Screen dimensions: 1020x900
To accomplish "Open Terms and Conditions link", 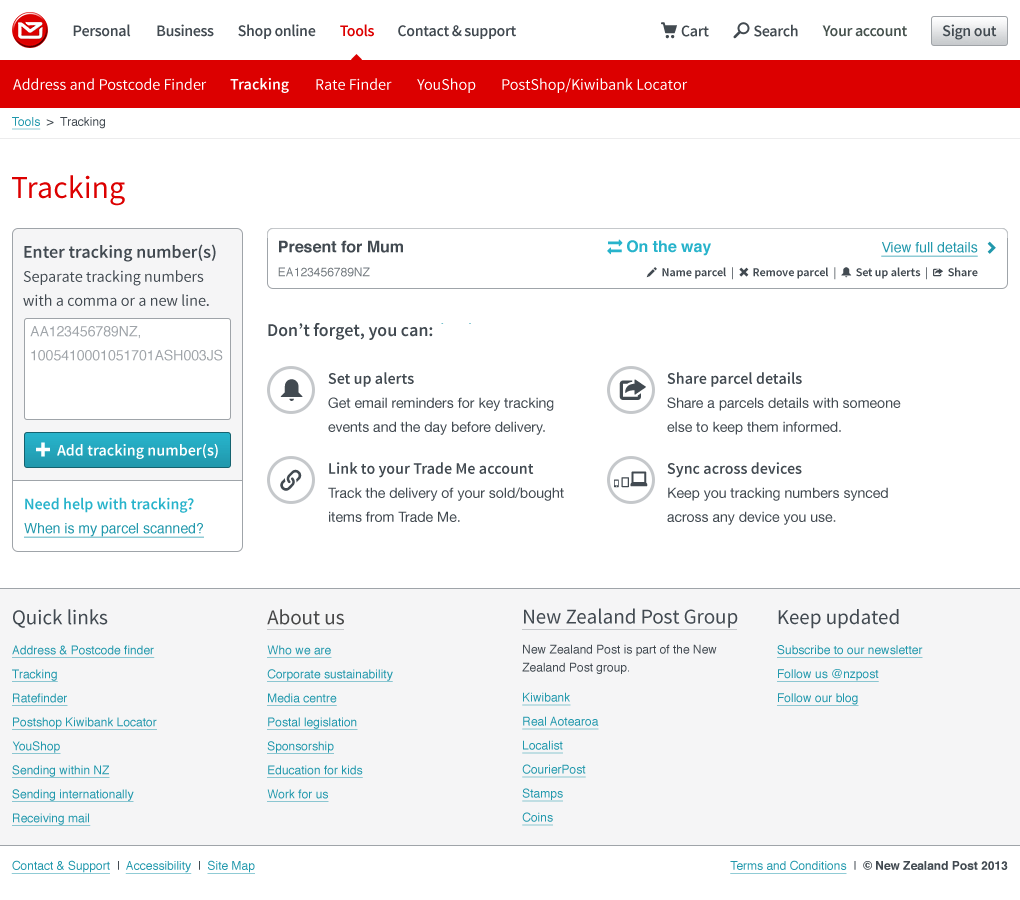I will (788, 866).
